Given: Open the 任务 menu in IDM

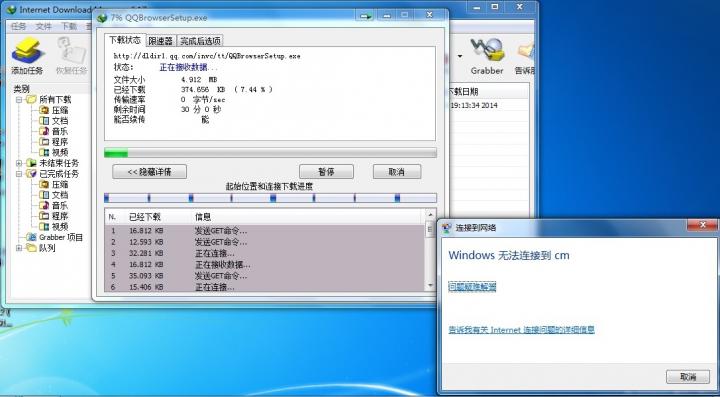Looking at the screenshot, I should pyautogui.click(x=18, y=26).
